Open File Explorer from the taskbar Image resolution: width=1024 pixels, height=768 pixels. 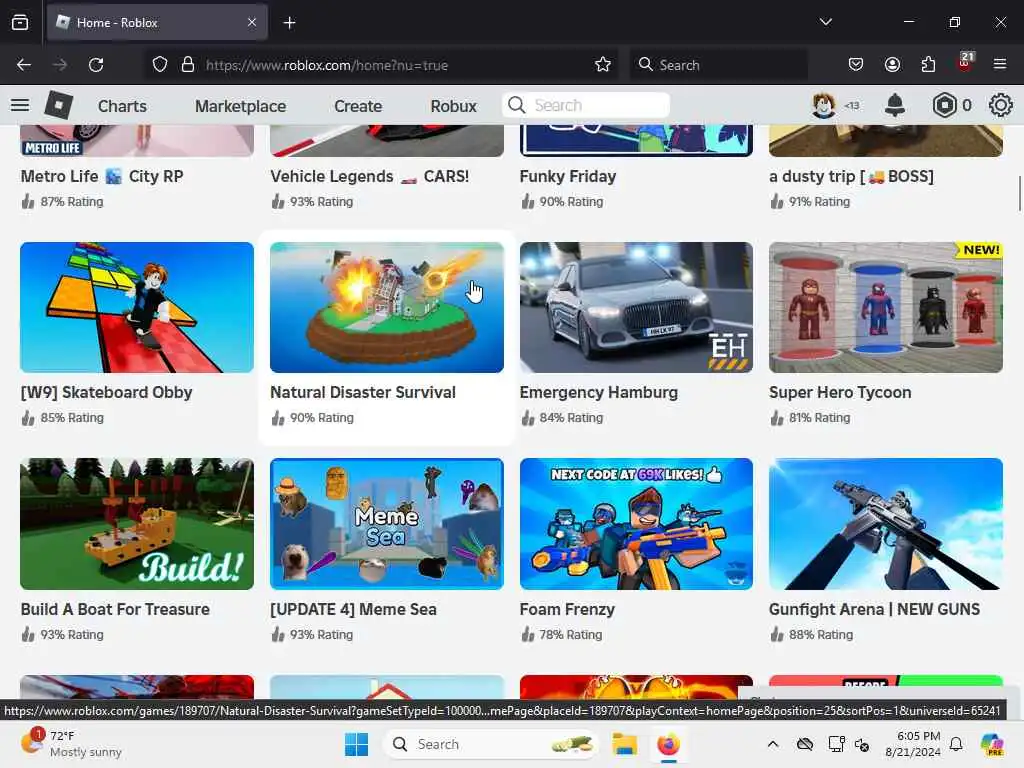[624, 744]
